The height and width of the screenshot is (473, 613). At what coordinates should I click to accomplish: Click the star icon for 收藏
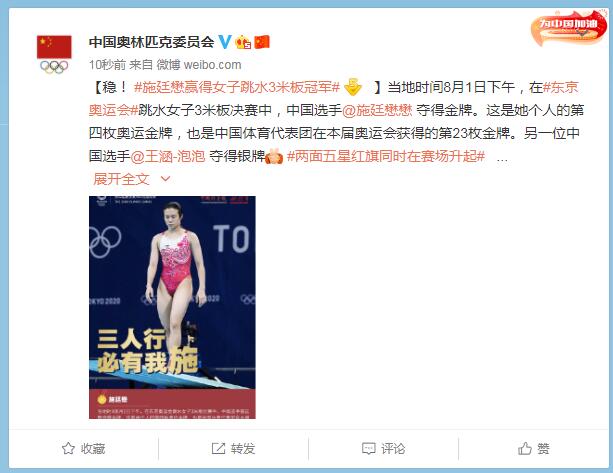click(68, 448)
